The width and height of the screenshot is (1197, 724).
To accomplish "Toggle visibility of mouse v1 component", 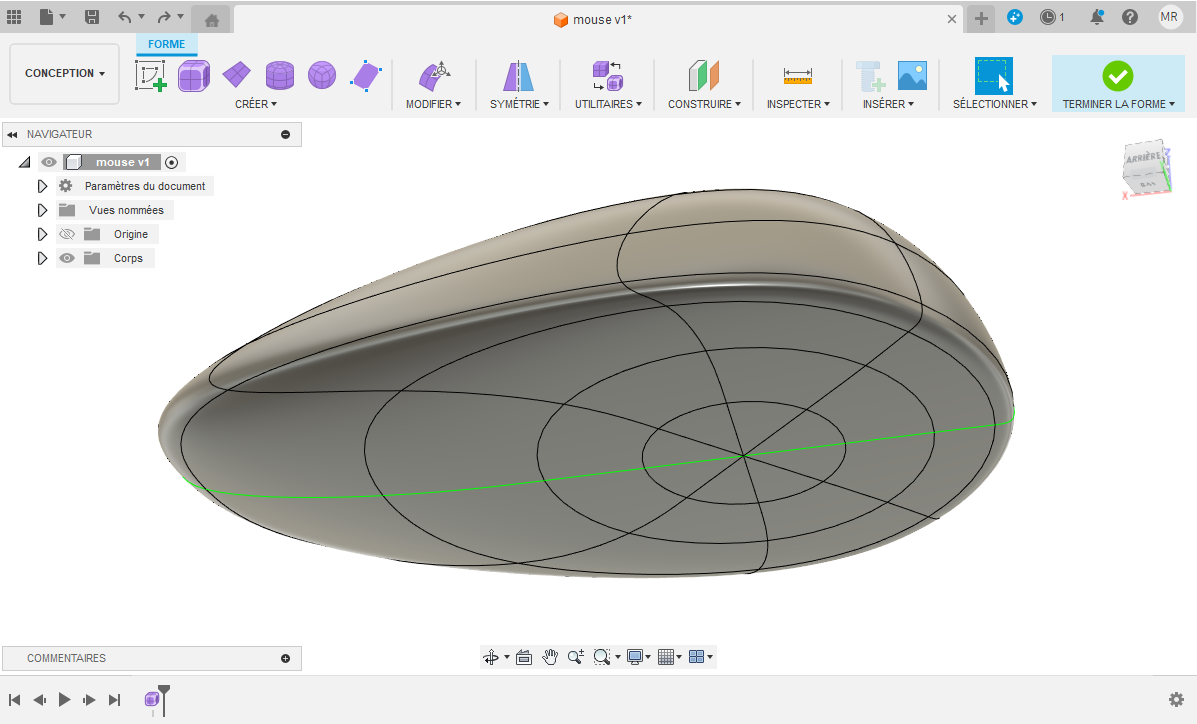I will point(47,161).
